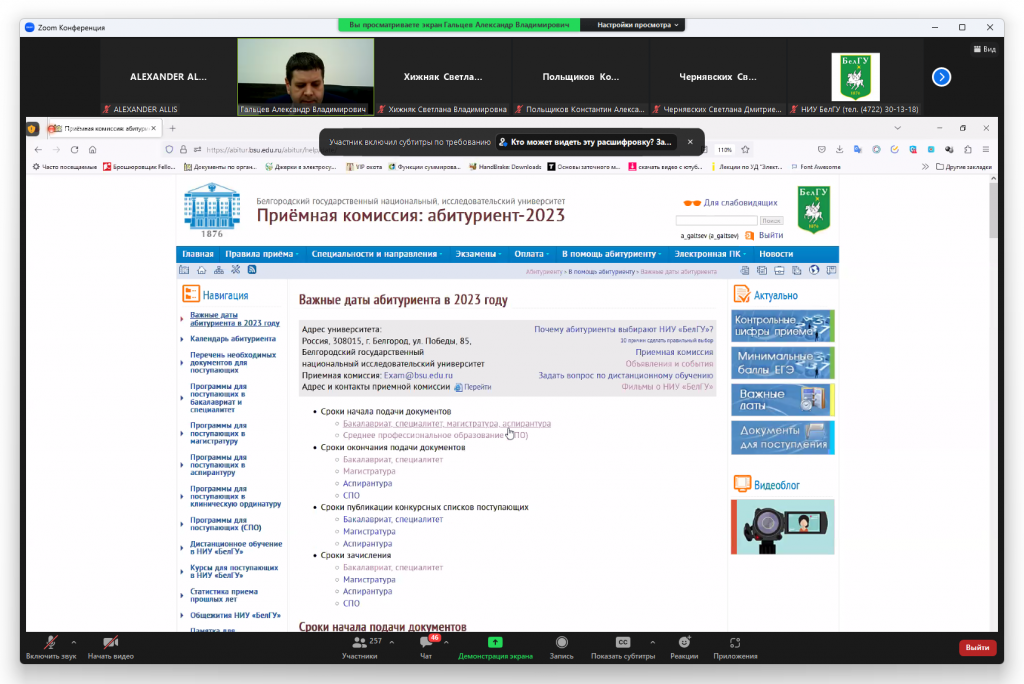Show next participants with blue arrow
Image resolution: width=1024 pixels, height=684 pixels.
pyautogui.click(x=941, y=77)
